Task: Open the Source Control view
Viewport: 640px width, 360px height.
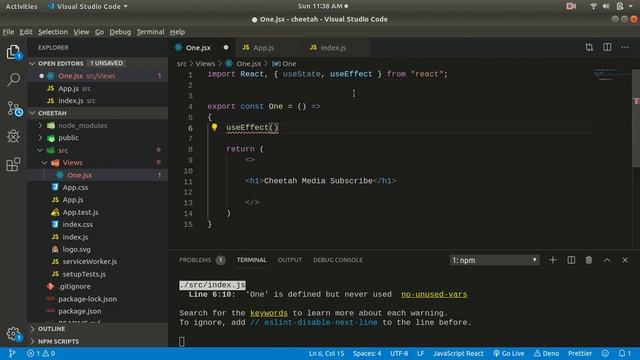Action: tap(14, 109)
